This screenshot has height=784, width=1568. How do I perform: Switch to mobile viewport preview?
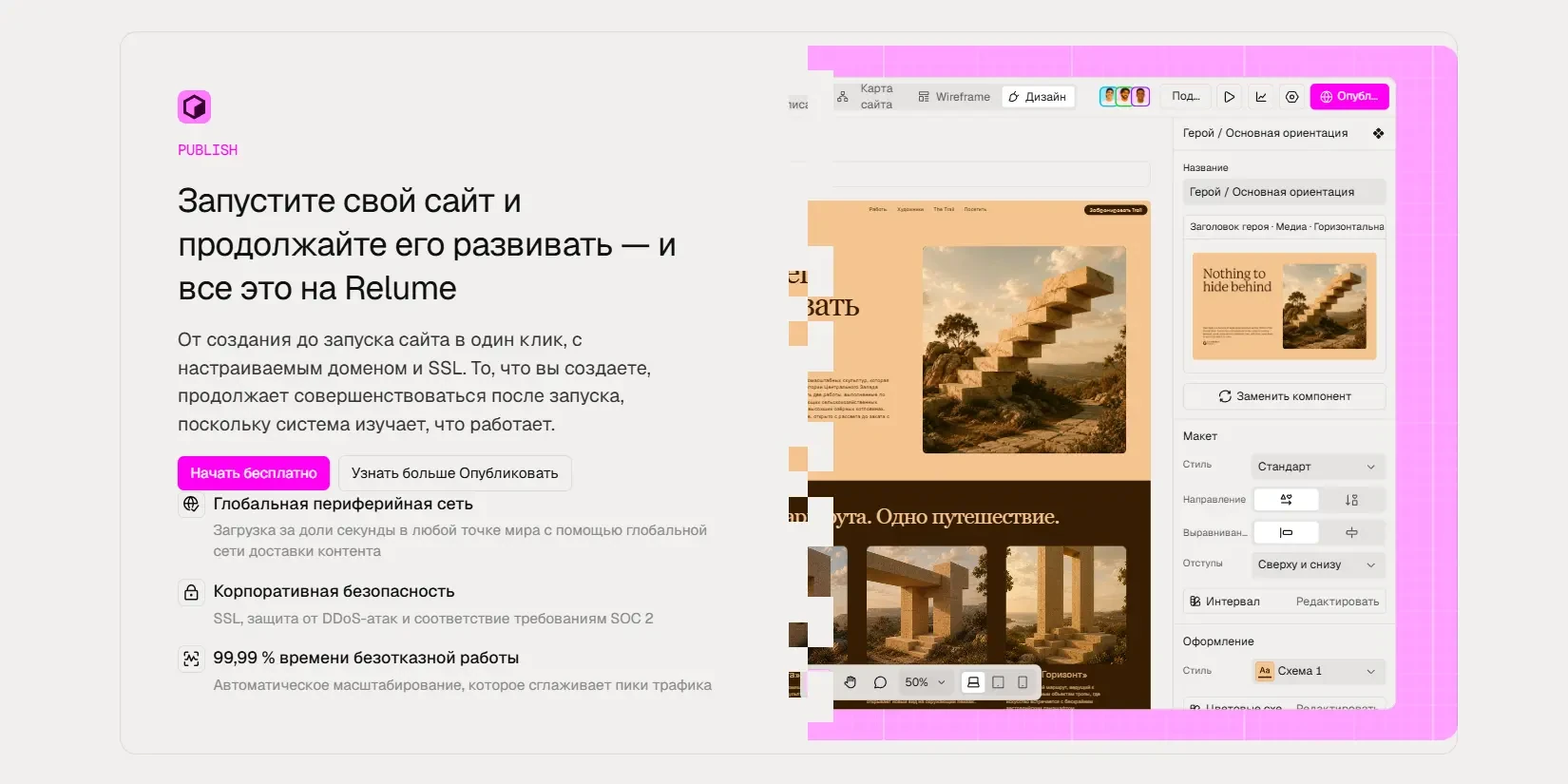click(1023, 682)
